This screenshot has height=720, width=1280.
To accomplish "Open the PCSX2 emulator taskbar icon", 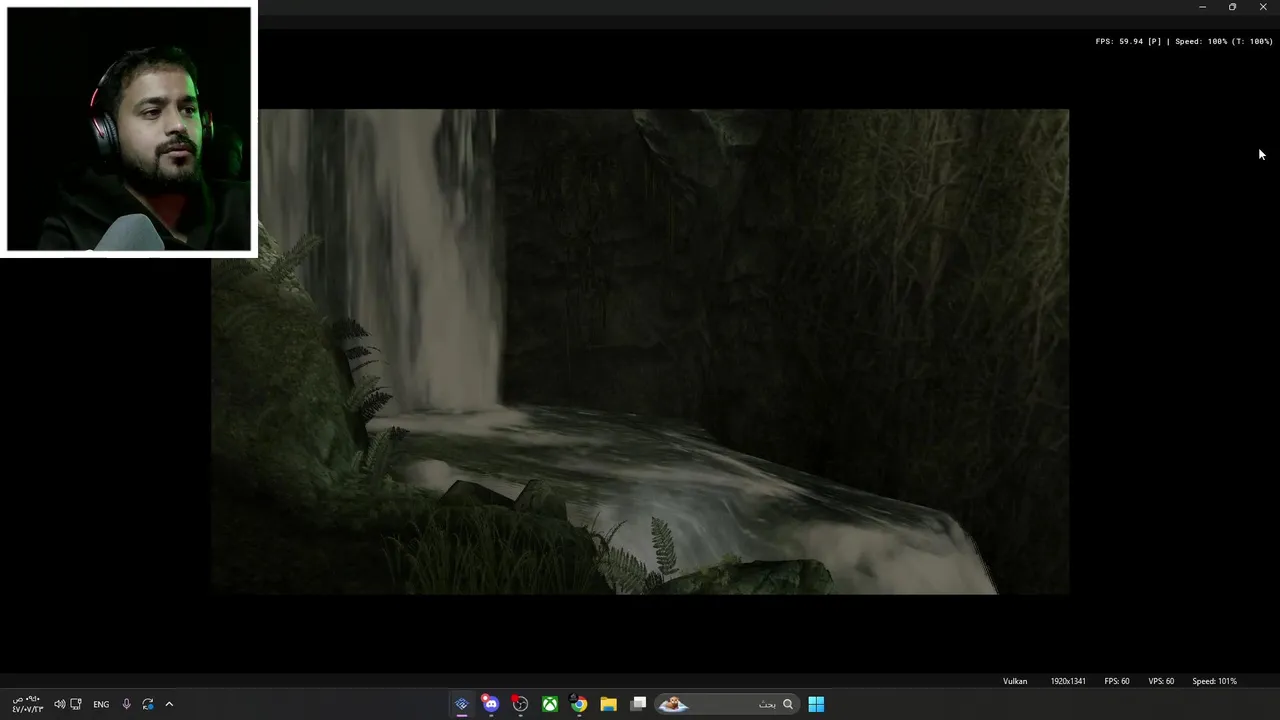I will [461, 704].
